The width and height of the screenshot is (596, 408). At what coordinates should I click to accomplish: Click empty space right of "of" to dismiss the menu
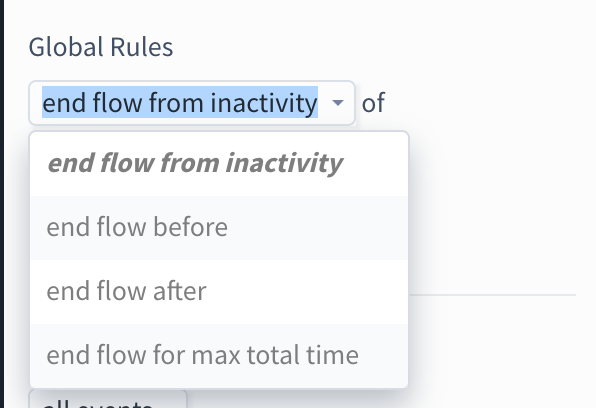490,103
